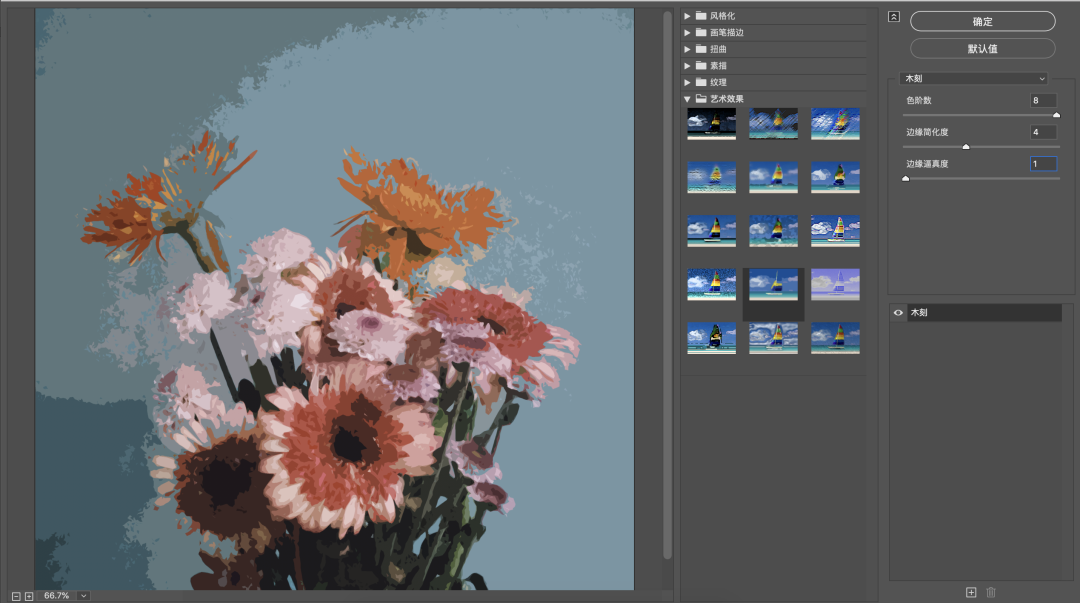1080x603 pixels.
Task: Select the first filter thumbnail in 艺术效果
Action: click(711, 124)
